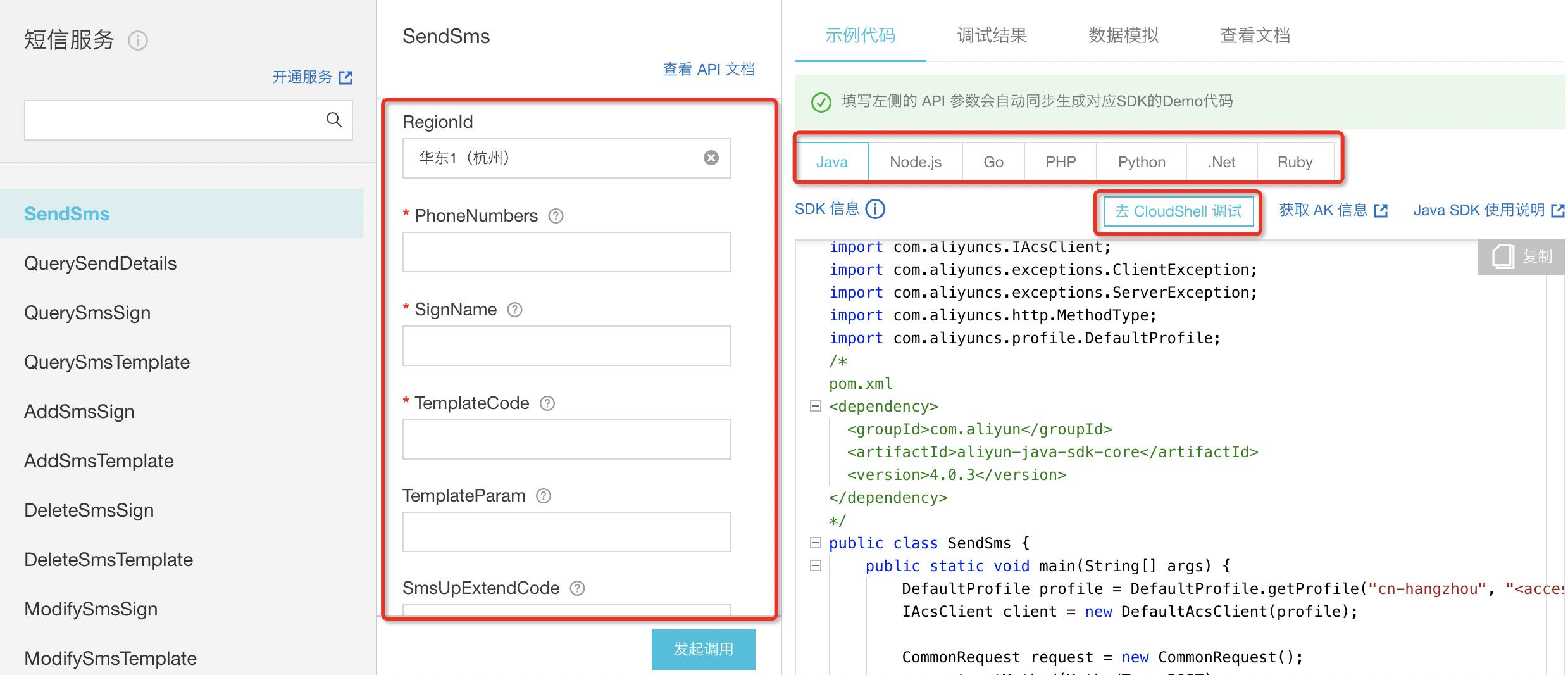
Task: Open the Java SDK 使用说明 link
Action: point(1479,210)
